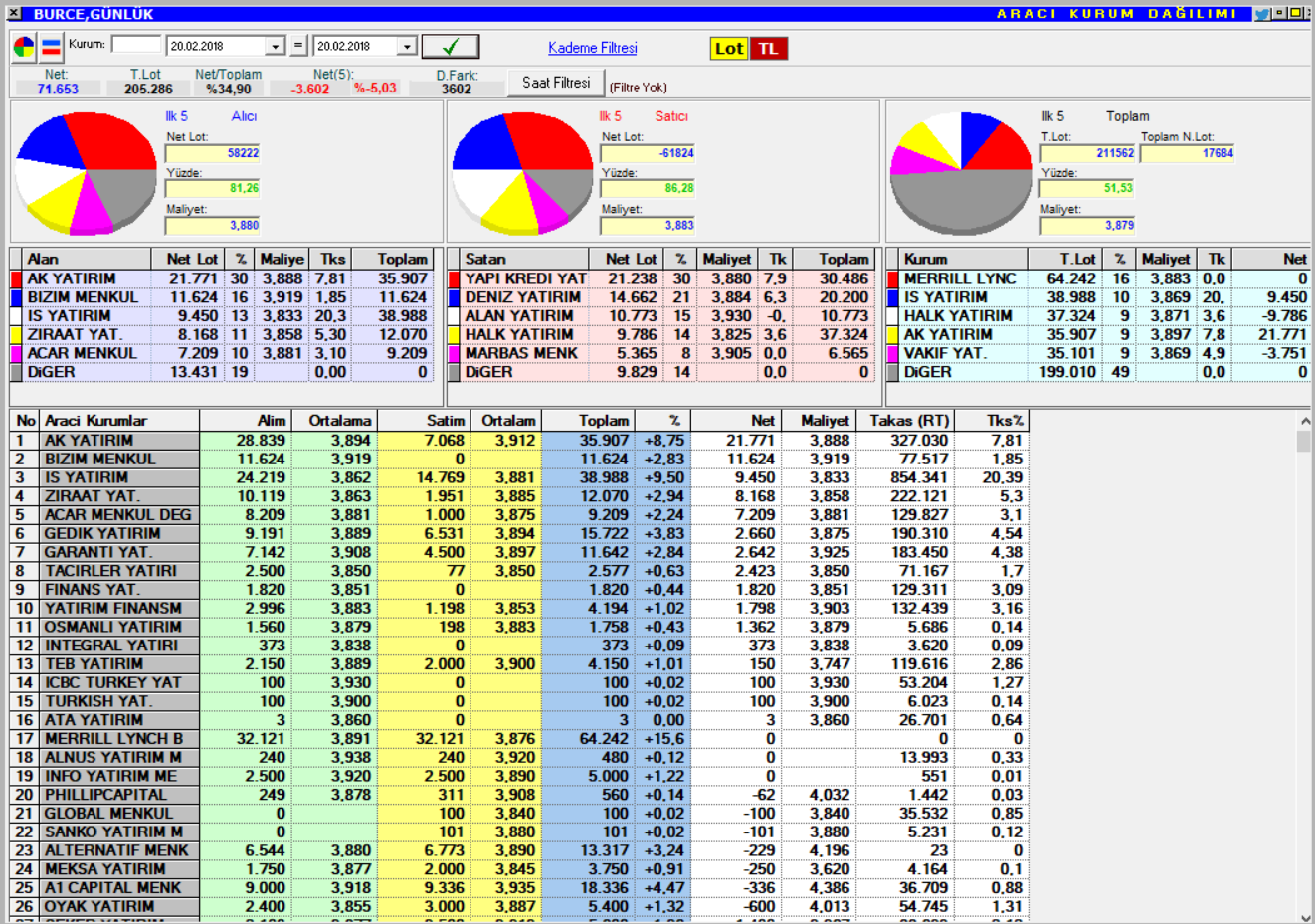Click the red swatch beside YAPI KREDI YAT
Viewport: 1315px width, 924px height.
click(x=454, y=279)
